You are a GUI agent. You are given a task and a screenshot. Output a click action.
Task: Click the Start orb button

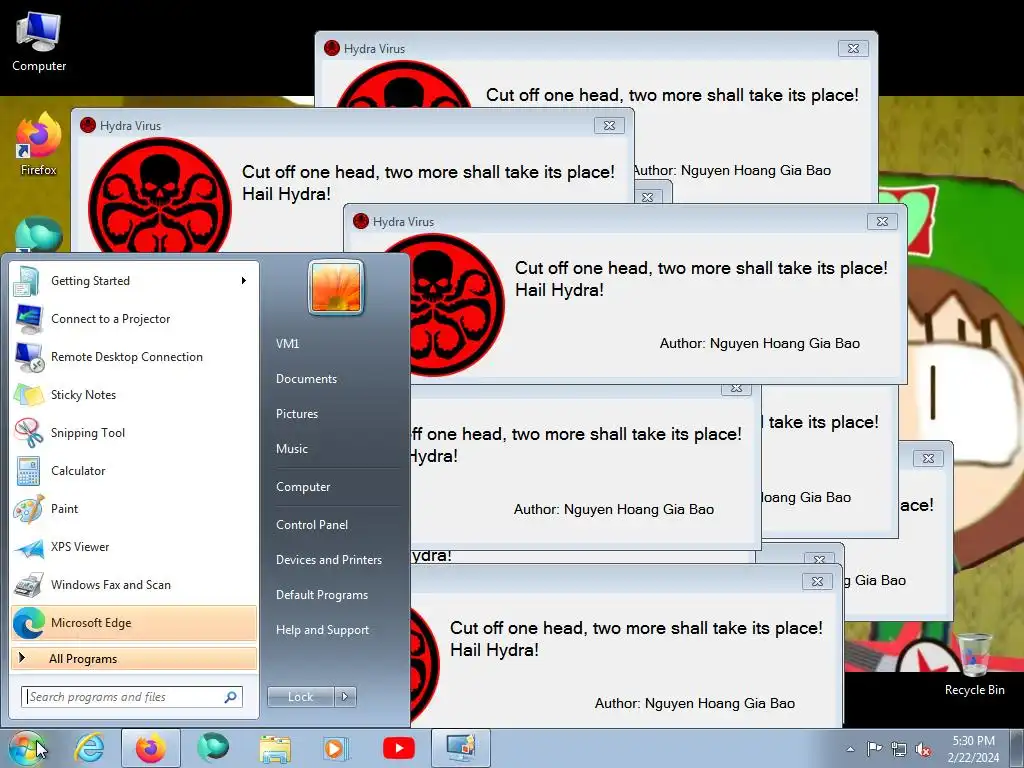tap(26, 748)
